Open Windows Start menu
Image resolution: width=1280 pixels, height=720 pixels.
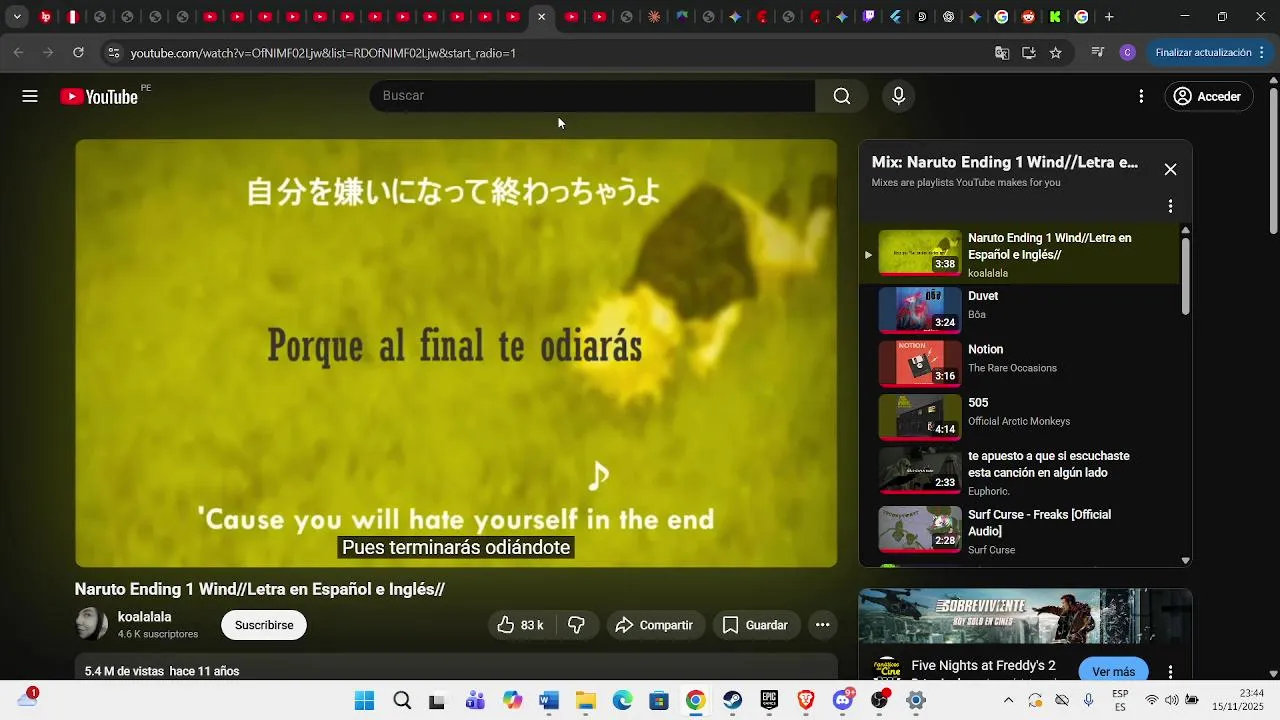[364, 701]
